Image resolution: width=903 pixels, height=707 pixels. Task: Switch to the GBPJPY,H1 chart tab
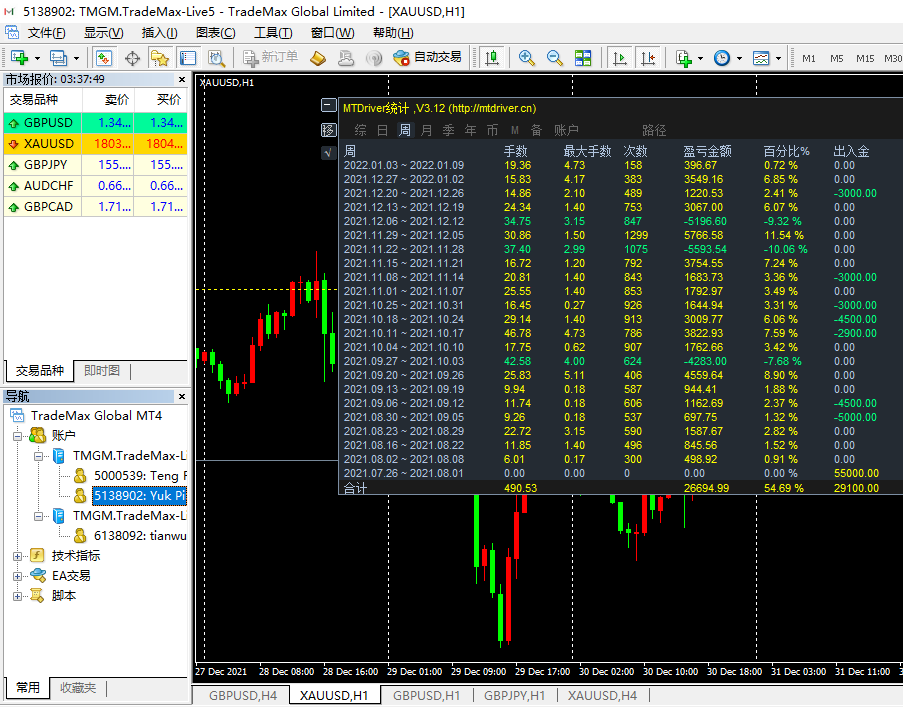514,695
